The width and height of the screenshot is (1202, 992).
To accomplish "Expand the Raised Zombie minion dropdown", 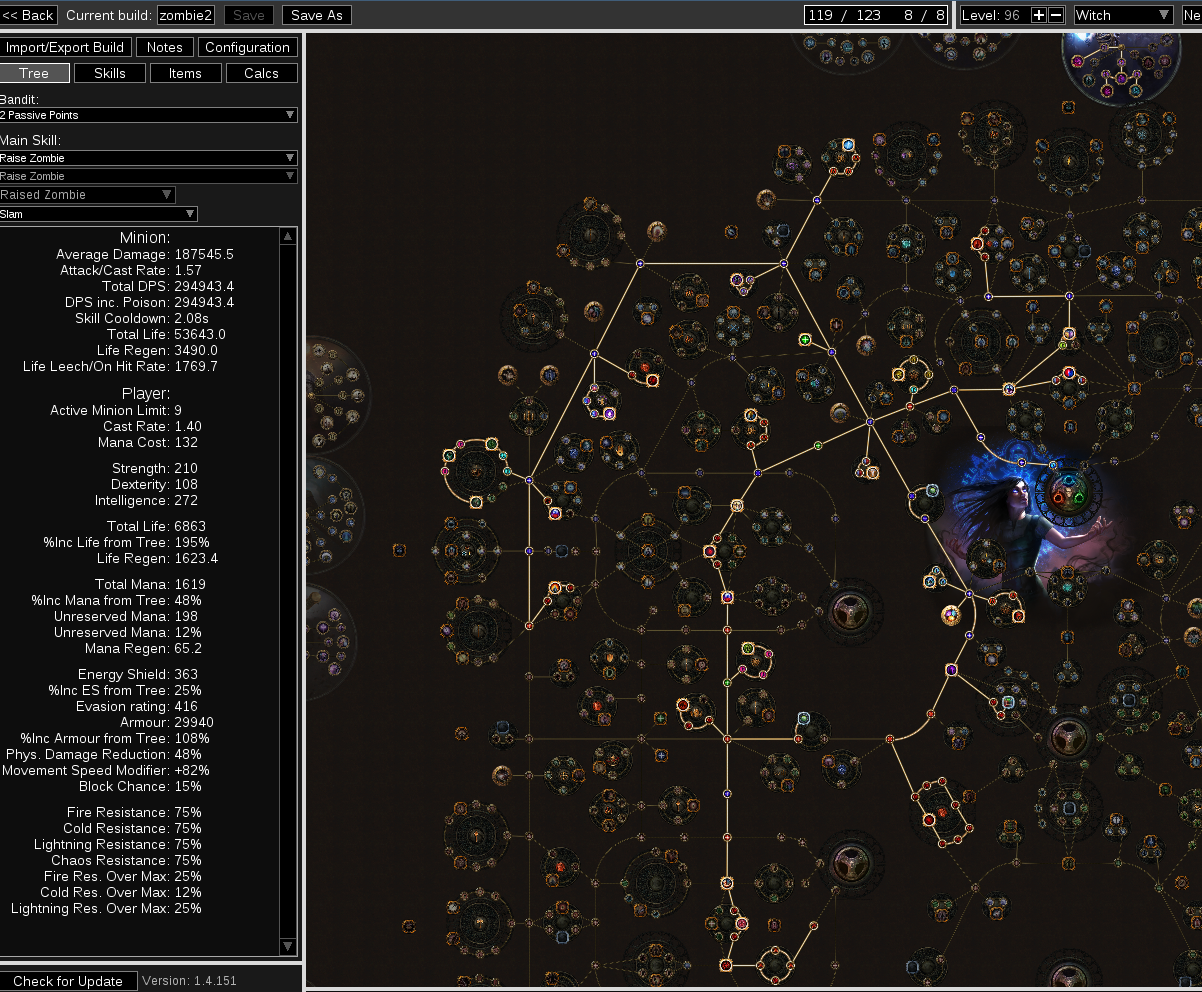I will [88, 195].
